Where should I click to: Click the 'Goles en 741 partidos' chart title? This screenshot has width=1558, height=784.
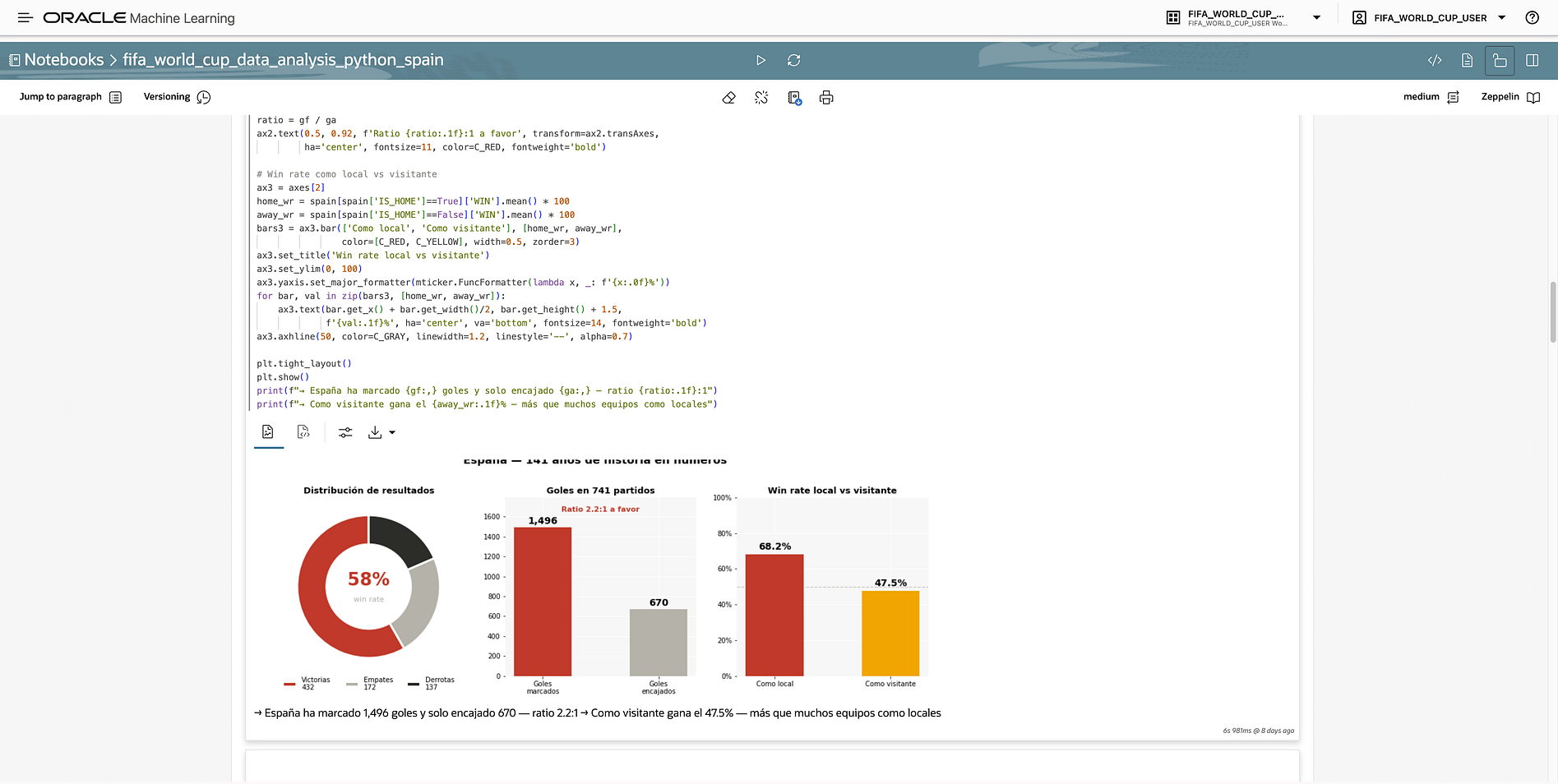[600, 491]
